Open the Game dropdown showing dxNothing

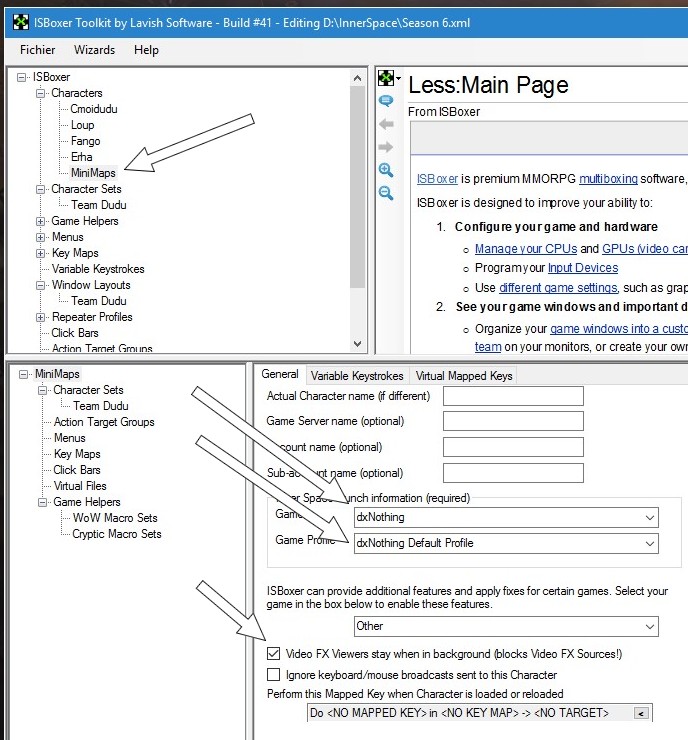pyautogui.click(x=506, y=517)
